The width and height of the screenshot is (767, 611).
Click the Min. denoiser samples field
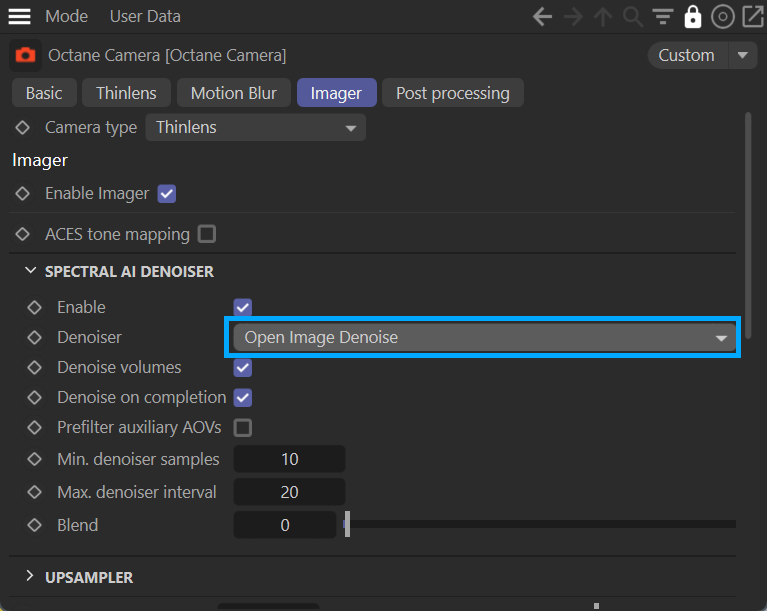point(289,460)
